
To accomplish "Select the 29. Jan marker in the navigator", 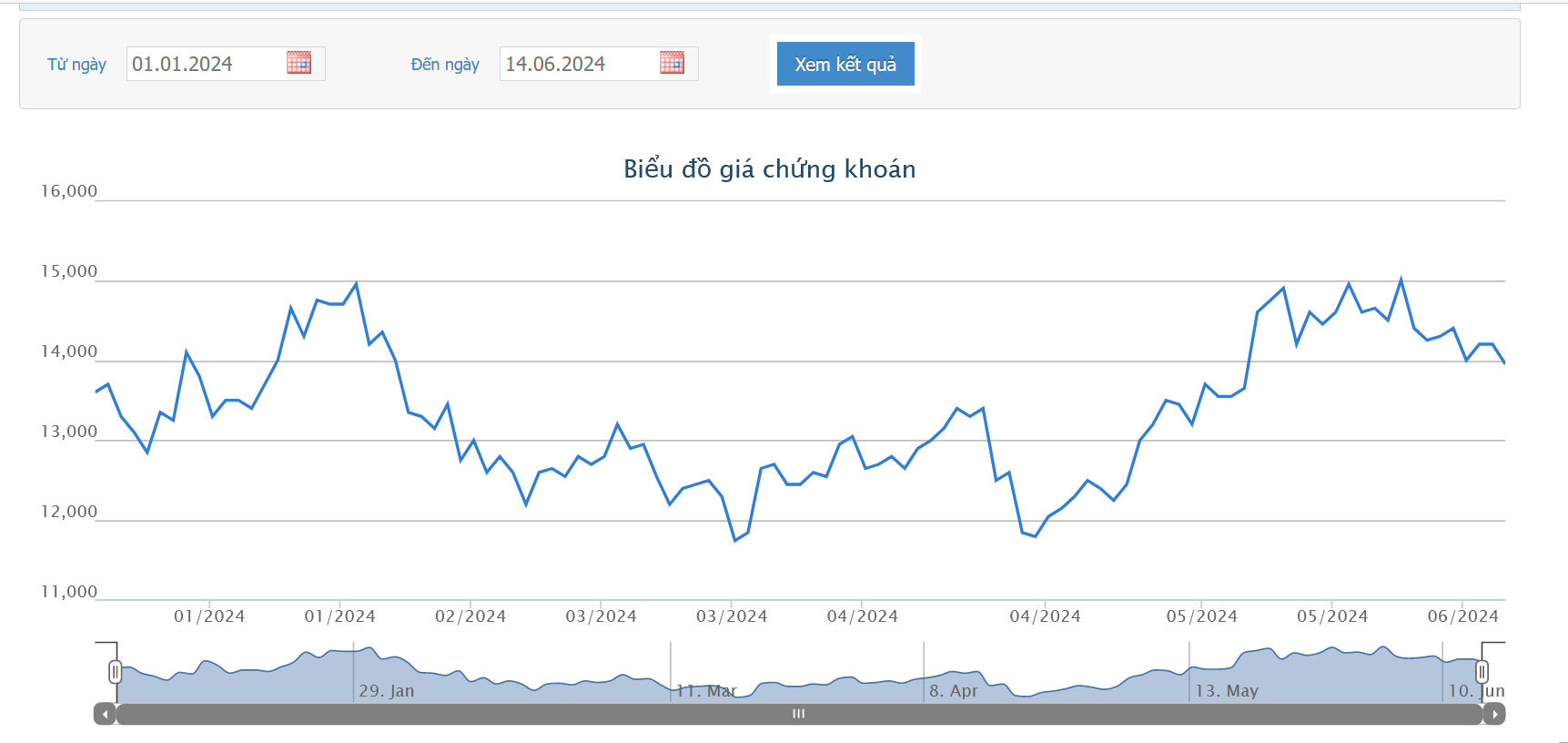I will tap(386, 691).
